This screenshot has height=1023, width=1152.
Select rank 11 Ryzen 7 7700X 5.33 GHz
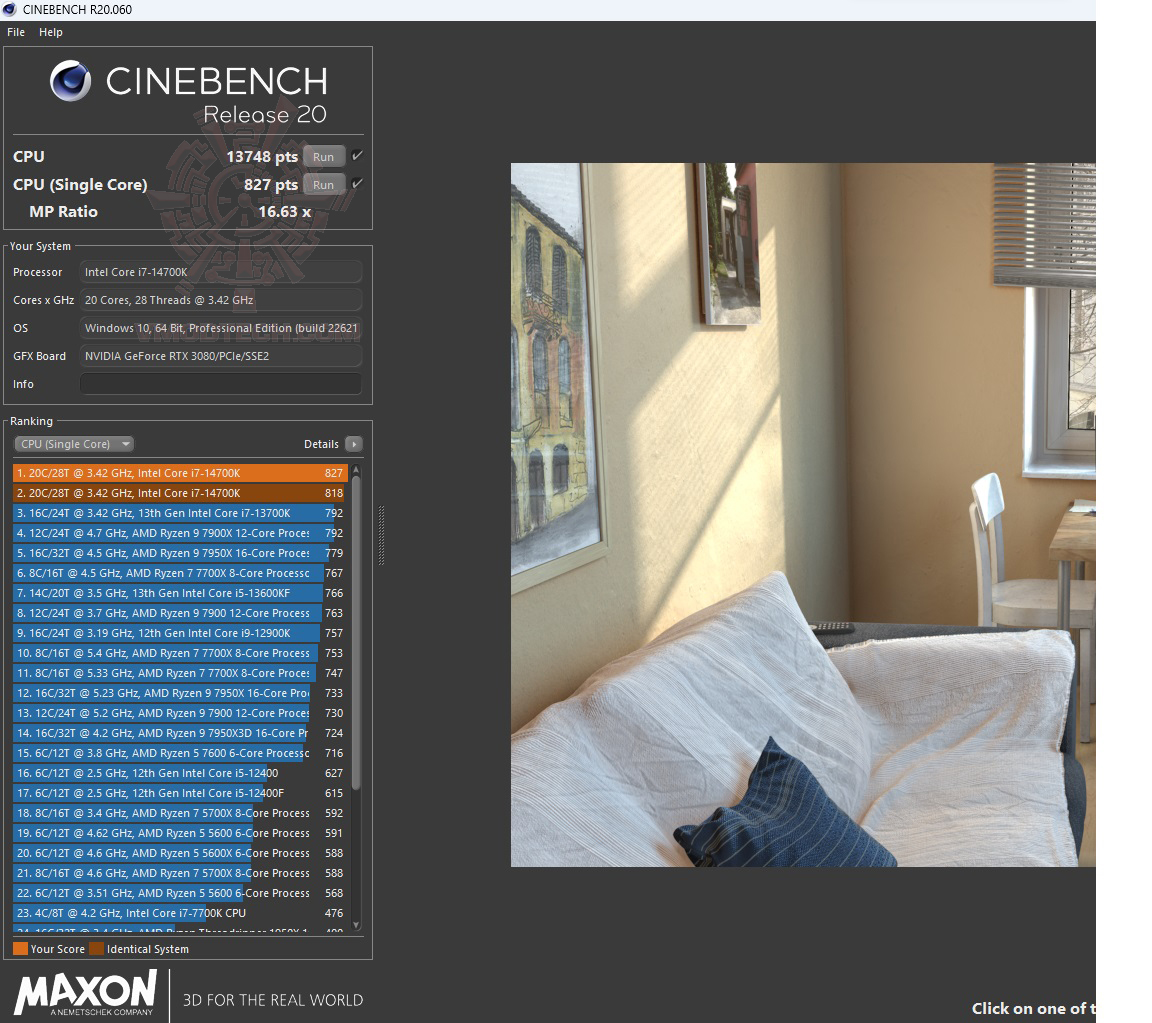pos(180,673)
